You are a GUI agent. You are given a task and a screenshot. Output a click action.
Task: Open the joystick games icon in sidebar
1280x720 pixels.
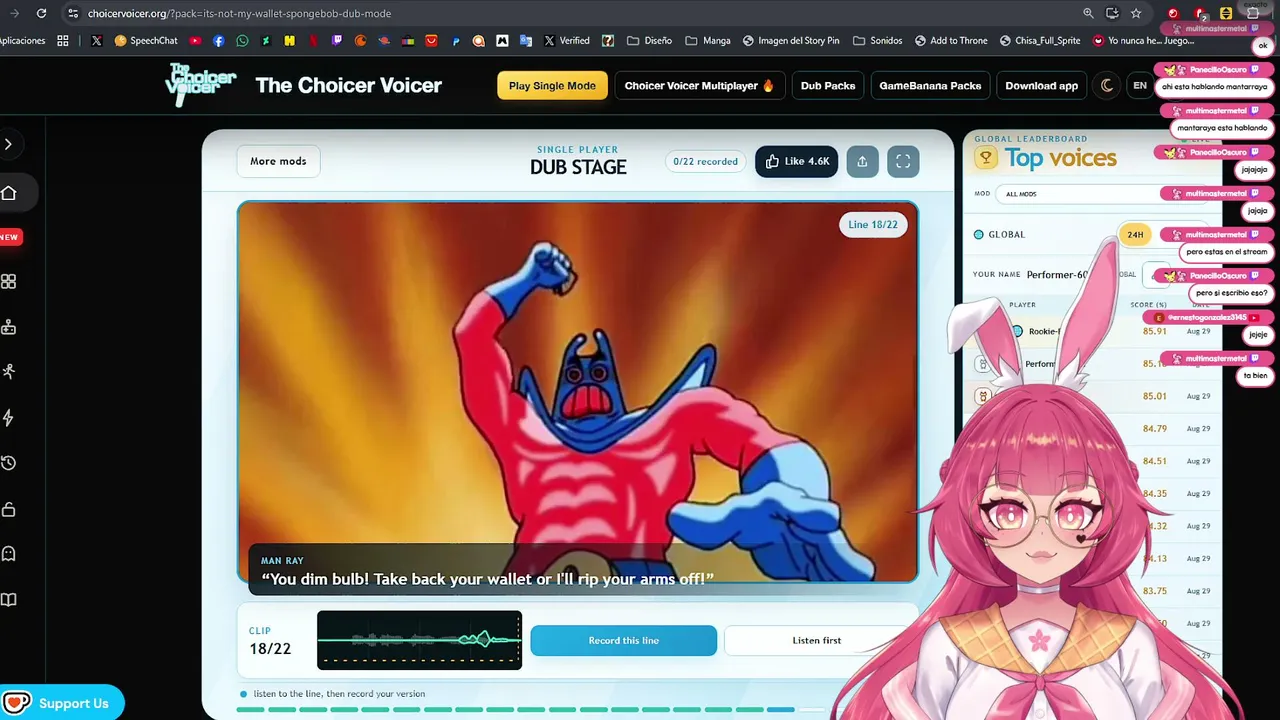point(9,326)
